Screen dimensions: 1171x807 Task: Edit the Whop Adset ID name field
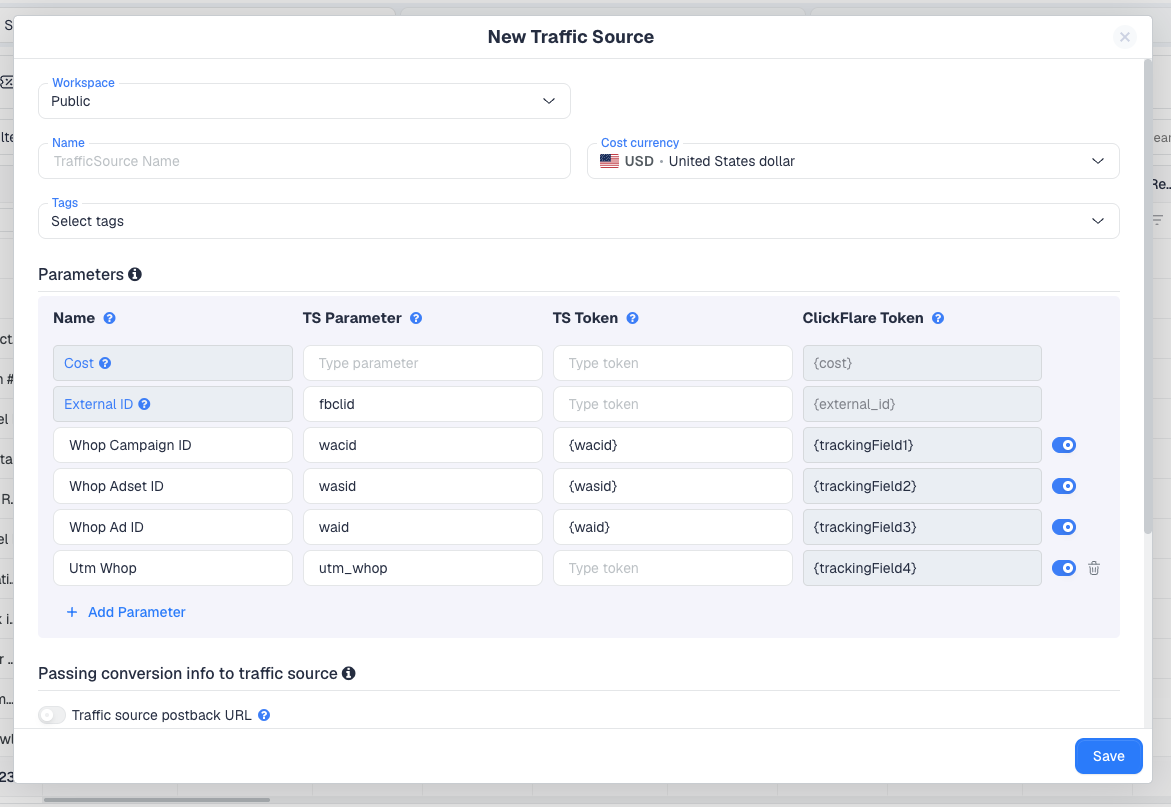(x=173, y=486)
